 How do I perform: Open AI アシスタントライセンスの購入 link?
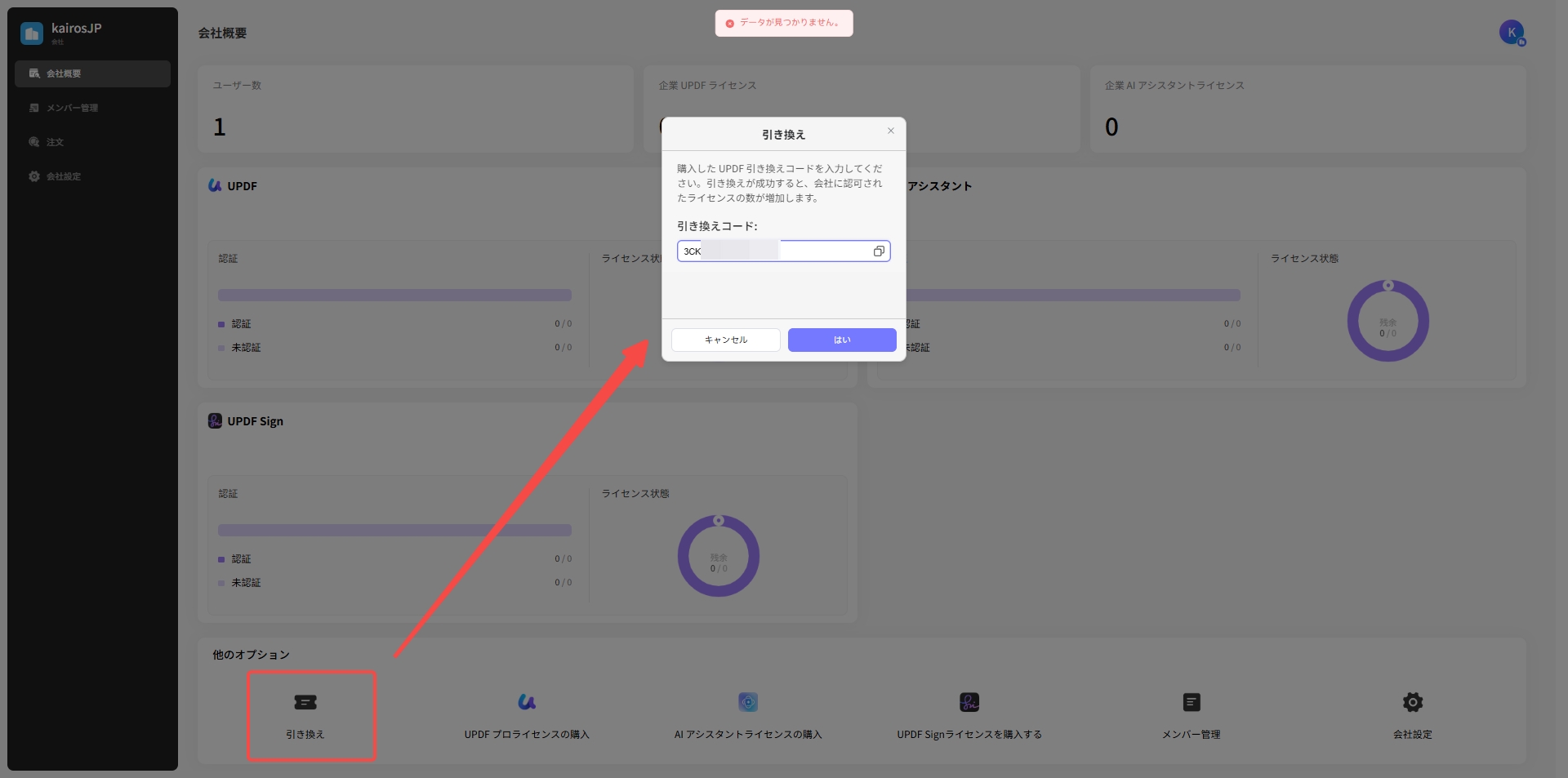coord(748,735)
